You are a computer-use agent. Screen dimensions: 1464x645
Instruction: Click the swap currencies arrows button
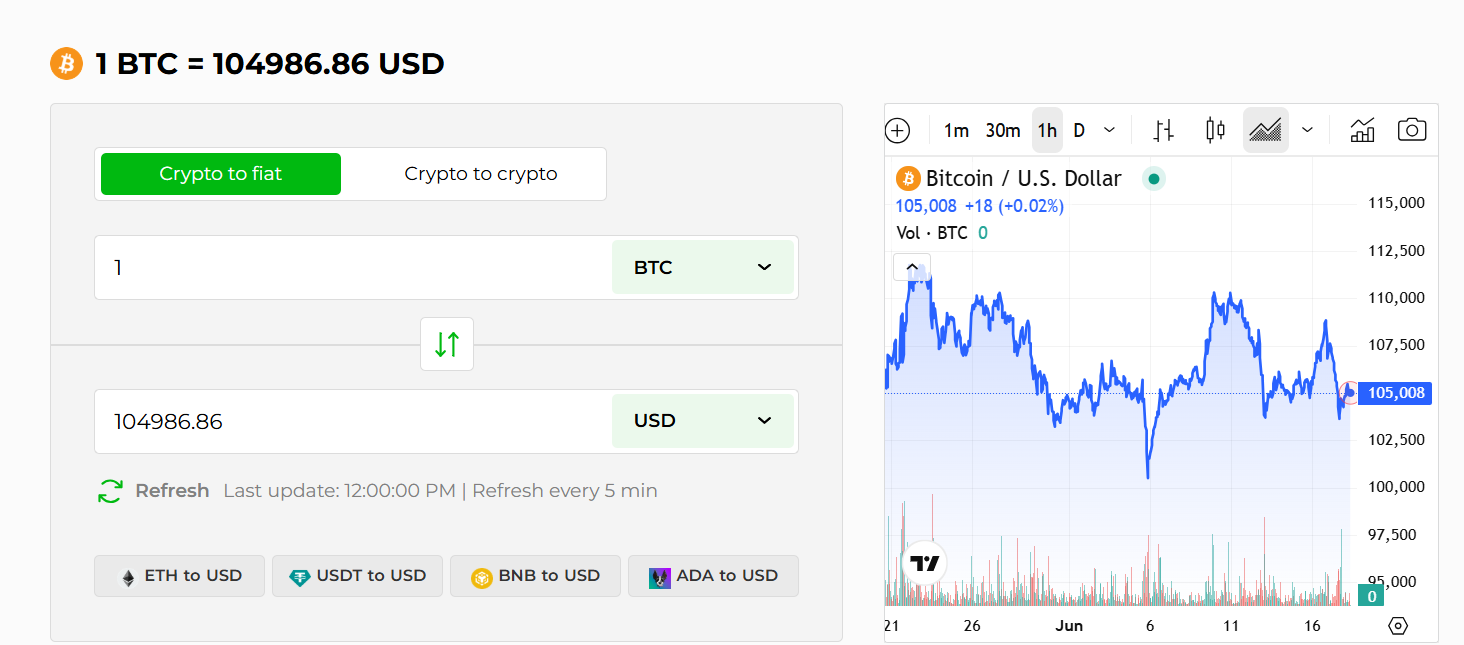coord(446,343)
